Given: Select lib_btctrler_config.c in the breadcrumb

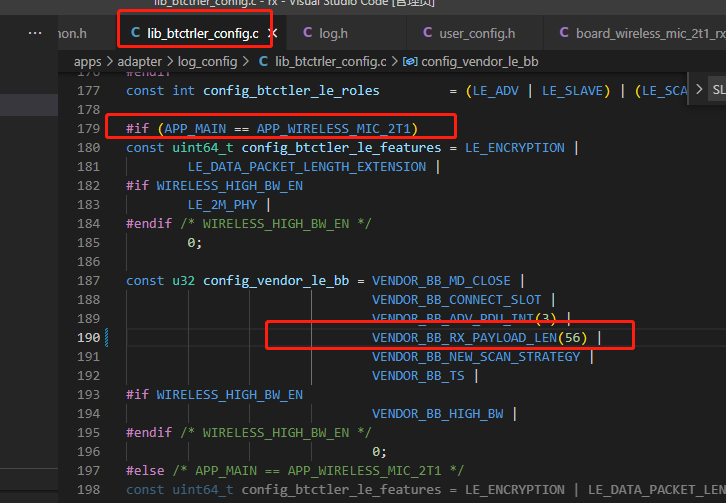Looking at the screenshot, I should click(x=331, y=62).
